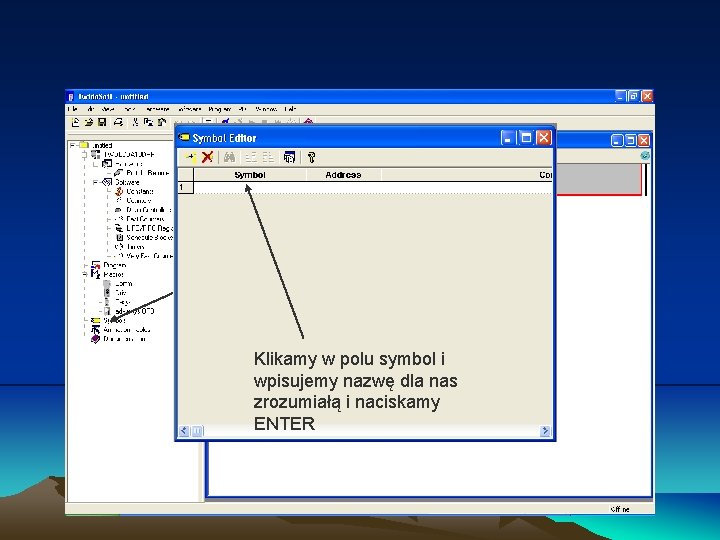The image size is (720, 540).
Task: Select the Documentation tree node
Action: coord(125,339)
